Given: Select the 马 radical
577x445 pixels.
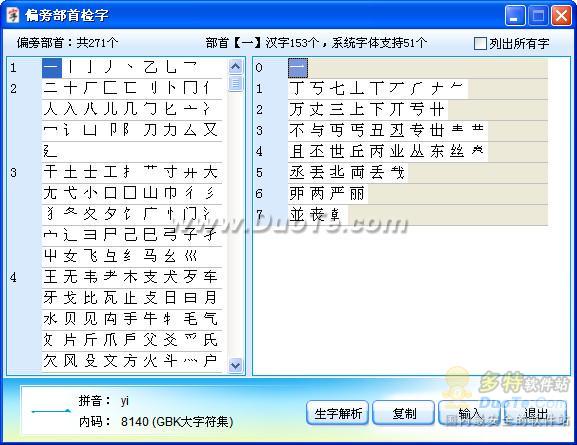Looking at the screenshot, I should pyautogui.click(x=150, y=255).
